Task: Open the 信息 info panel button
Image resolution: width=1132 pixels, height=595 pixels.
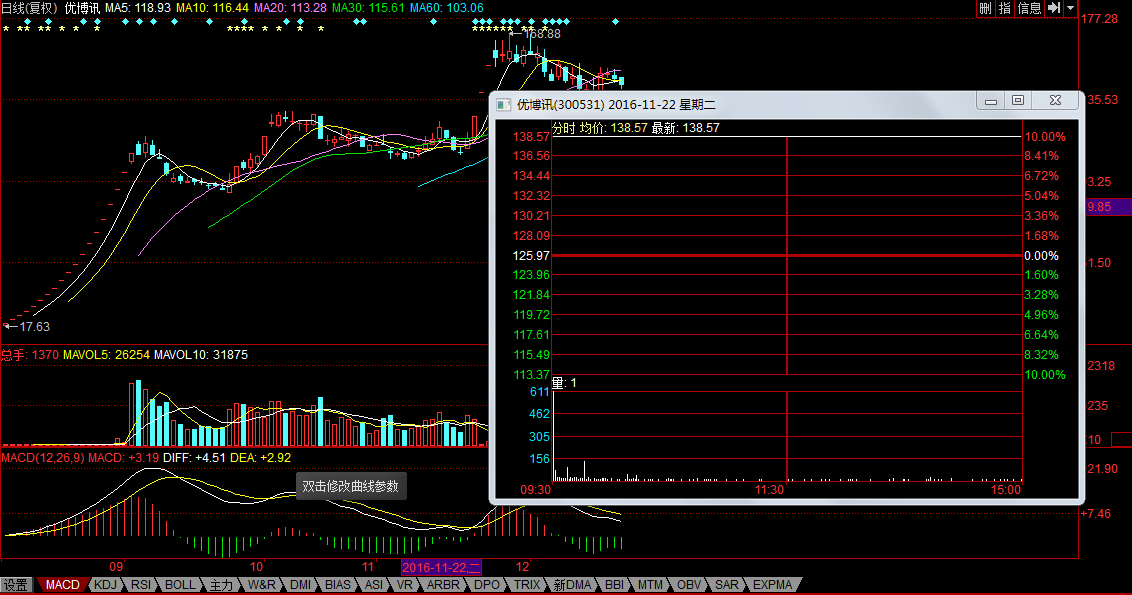Action: [x=1029, y=8]
